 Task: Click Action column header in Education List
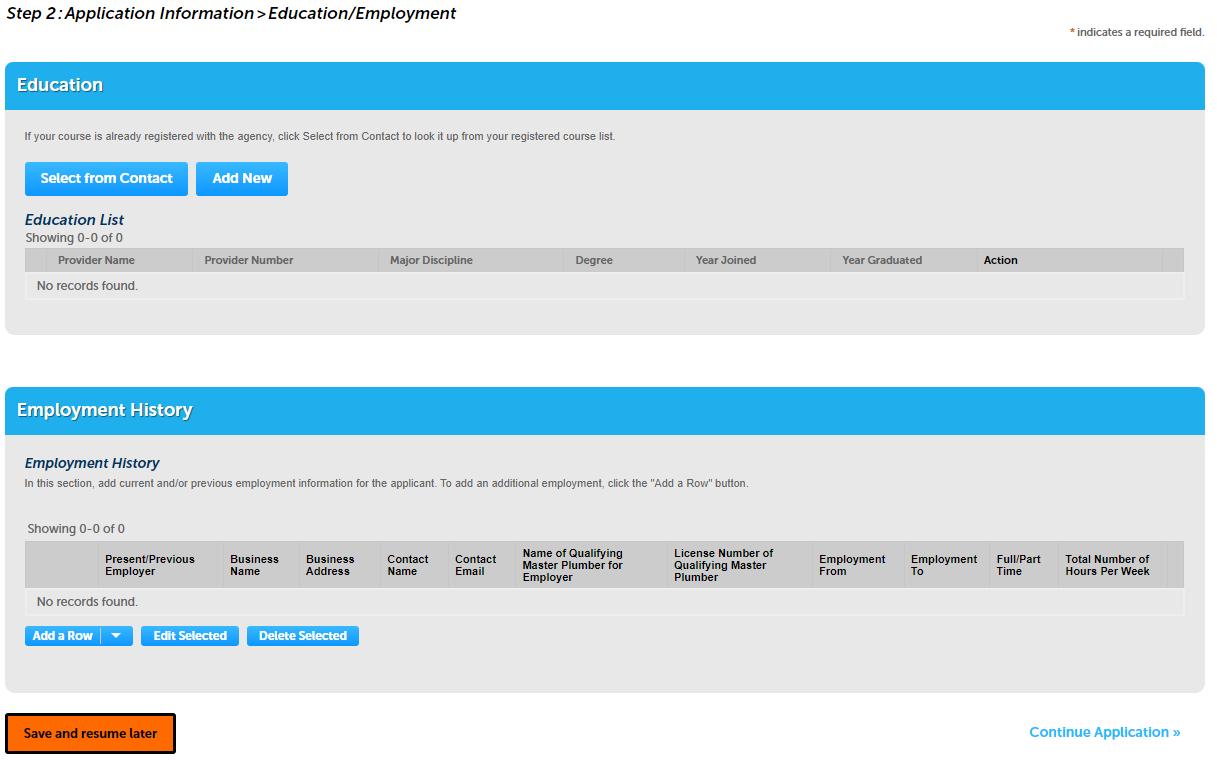click(x=1000, y=260)
